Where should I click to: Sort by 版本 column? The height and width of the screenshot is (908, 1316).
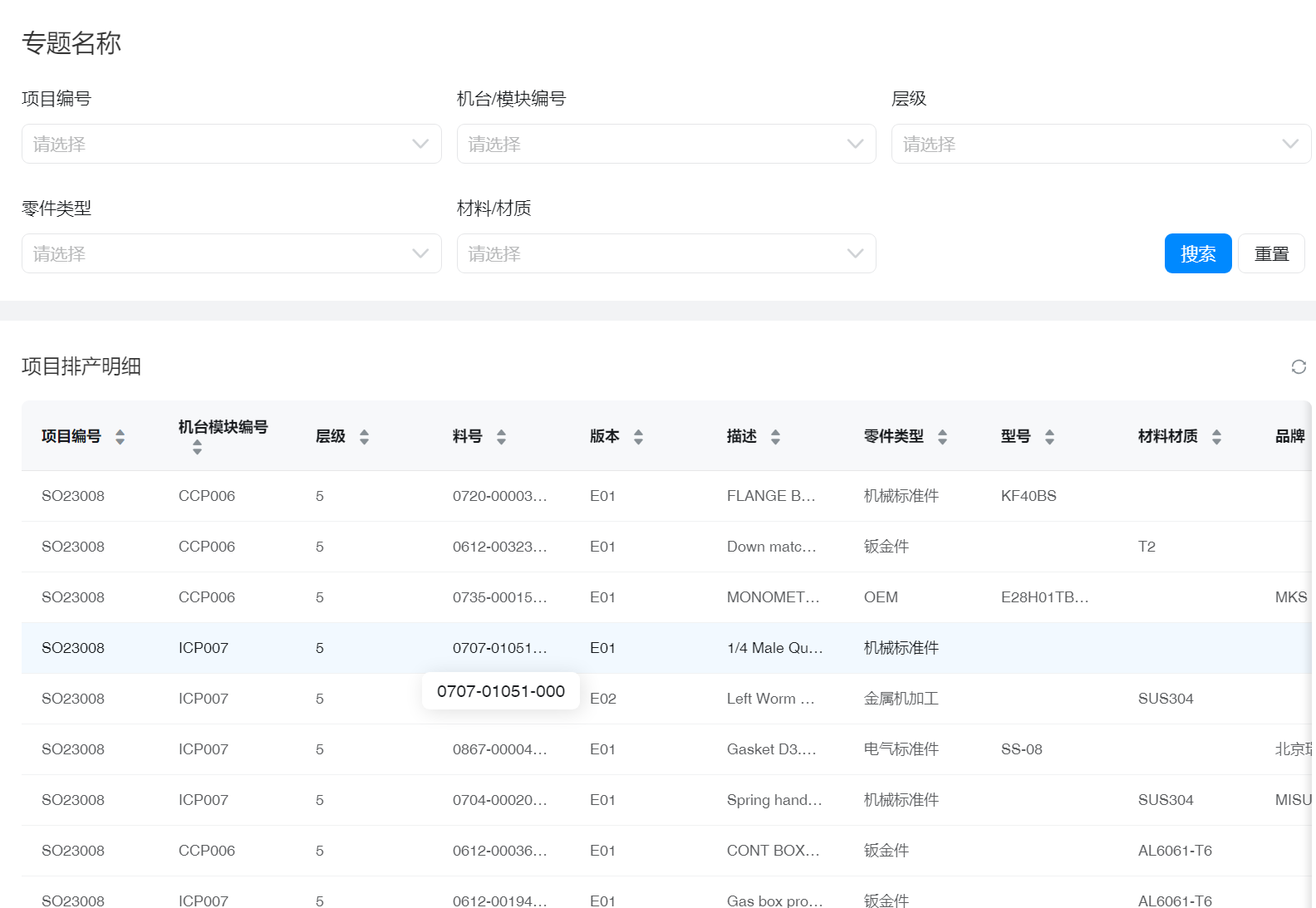[638, 437]
